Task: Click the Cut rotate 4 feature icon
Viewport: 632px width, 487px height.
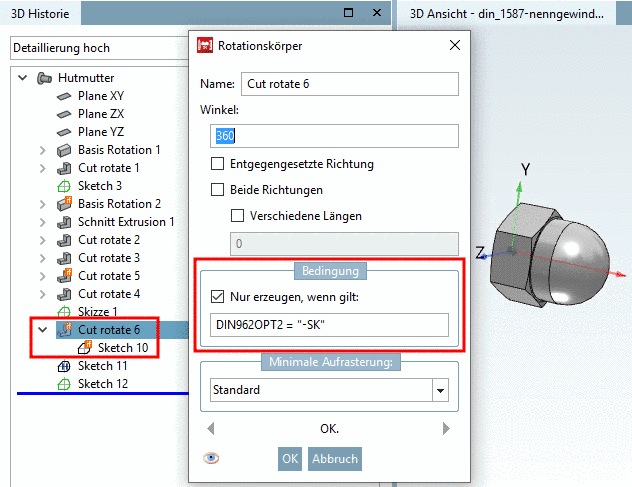Action: click(64, 294)
